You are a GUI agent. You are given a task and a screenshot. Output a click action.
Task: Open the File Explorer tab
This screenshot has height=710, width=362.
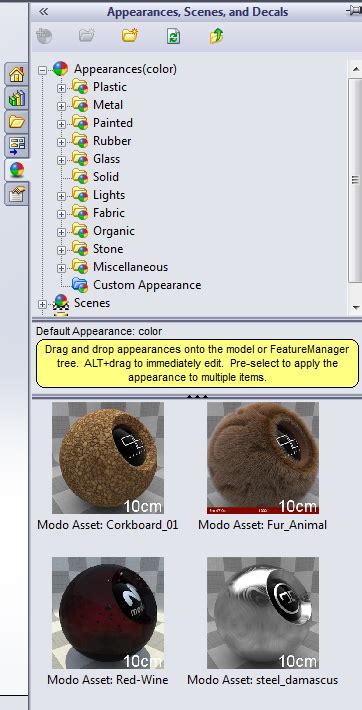point(17,122)
